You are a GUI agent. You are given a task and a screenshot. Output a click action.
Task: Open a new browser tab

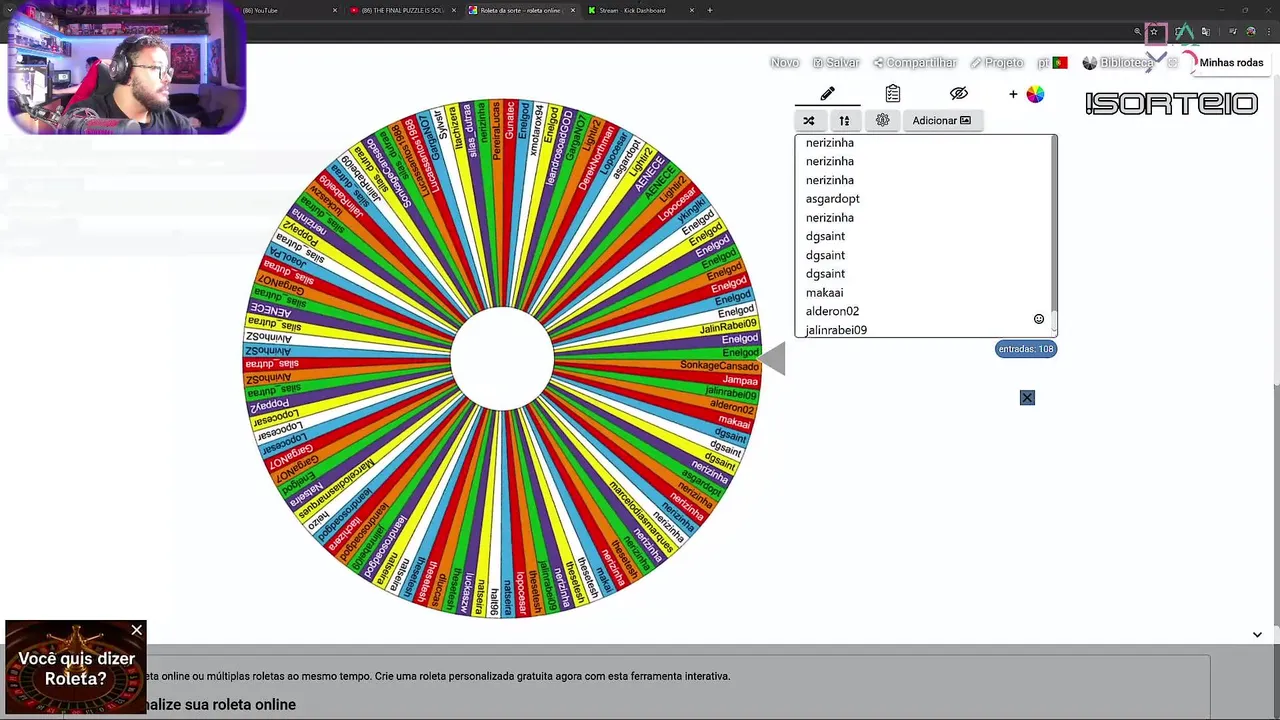[710, 10]
